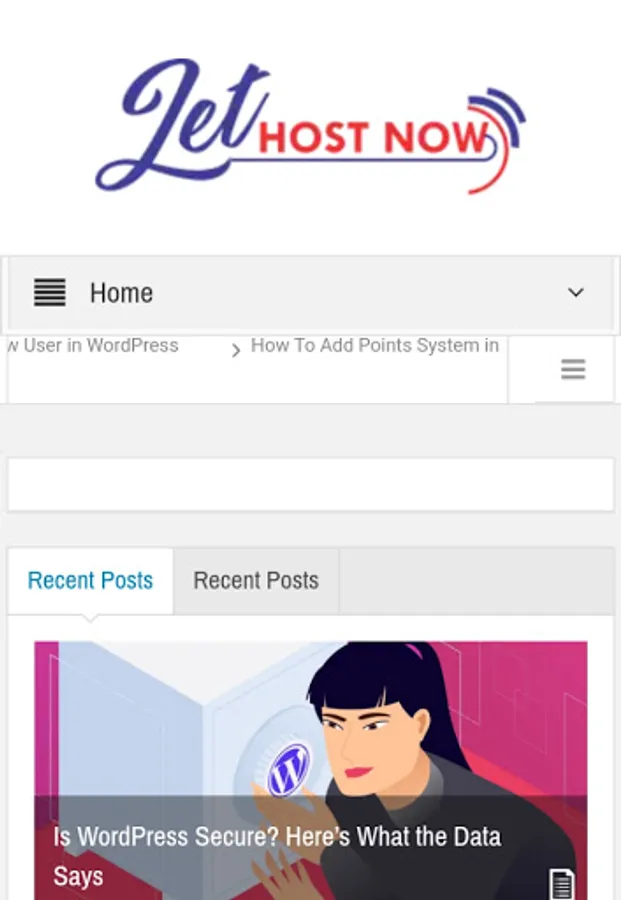Click the right chevron before How To Add Points
The height and width of the screenshot is (900, 621).
[235, 350]
